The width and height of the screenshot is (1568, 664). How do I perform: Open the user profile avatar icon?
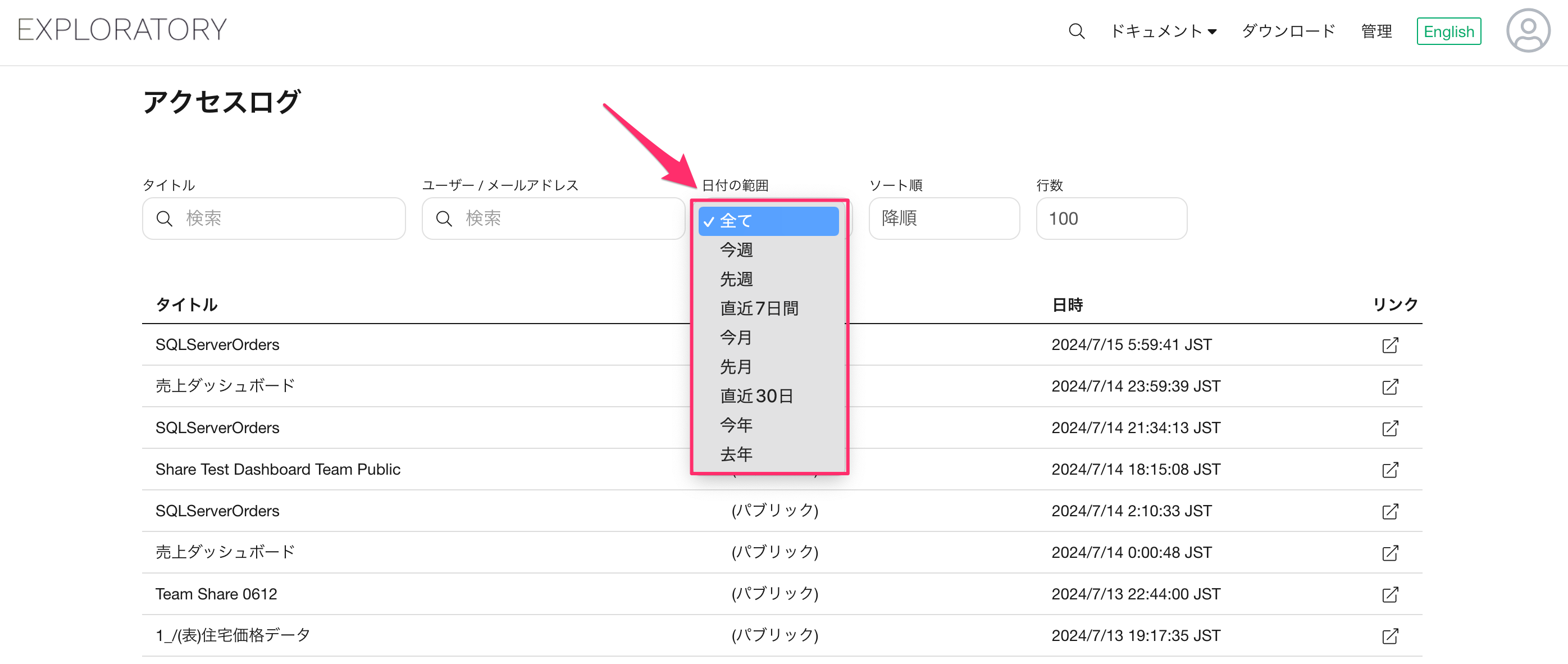click(1528, 30)
